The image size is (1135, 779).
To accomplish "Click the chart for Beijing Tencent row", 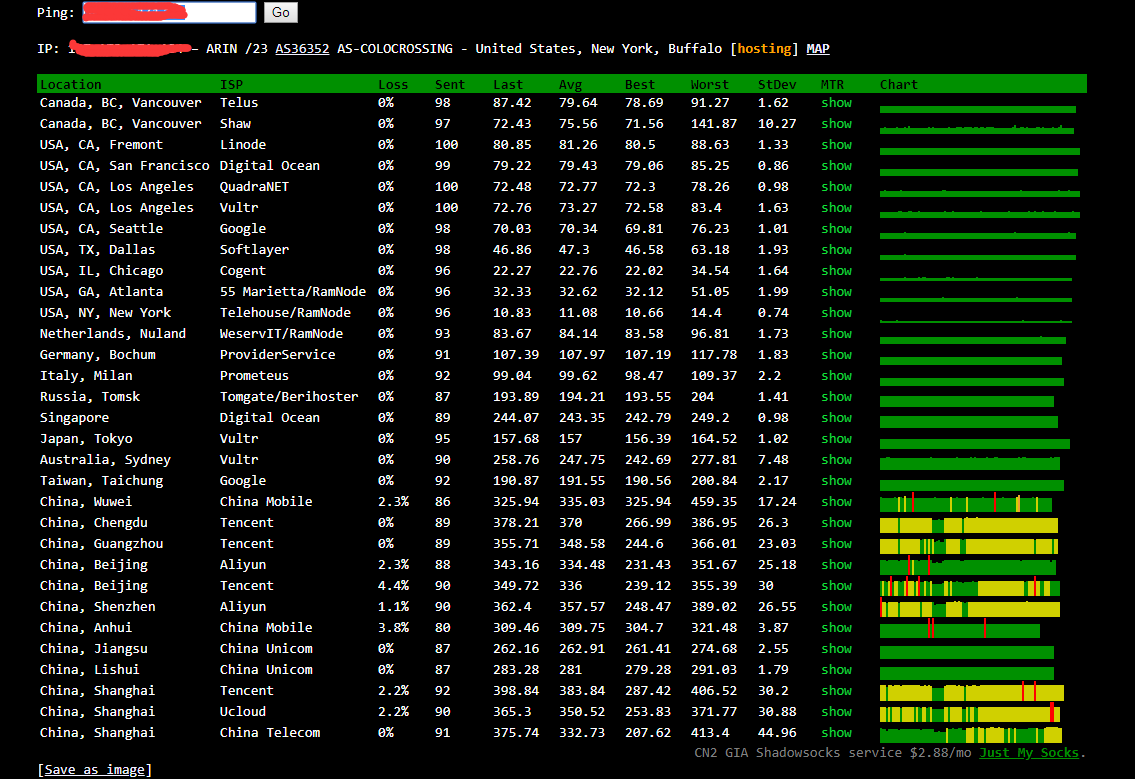I will pos(969,587).
